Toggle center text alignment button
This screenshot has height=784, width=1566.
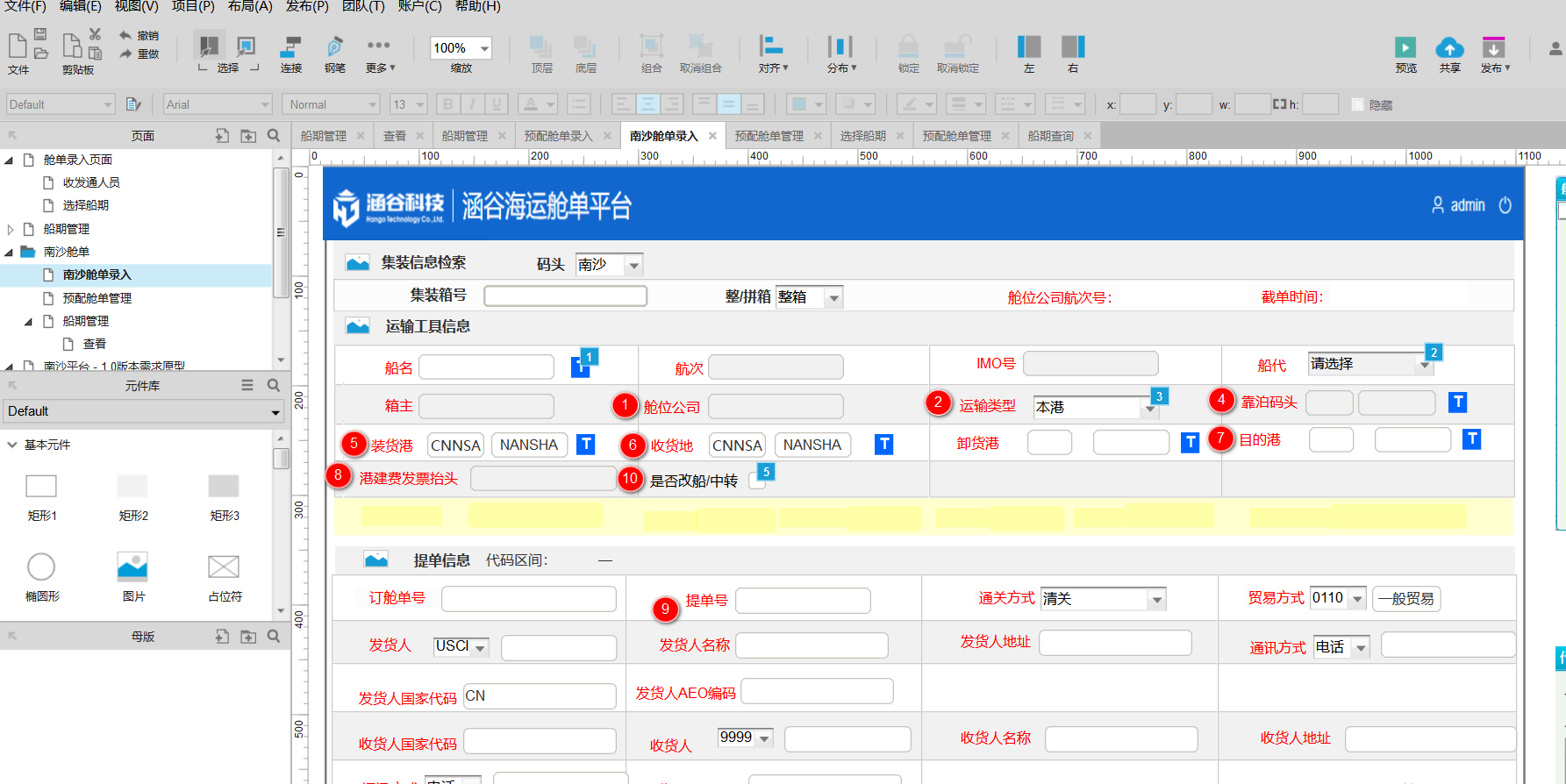point(647,104)
